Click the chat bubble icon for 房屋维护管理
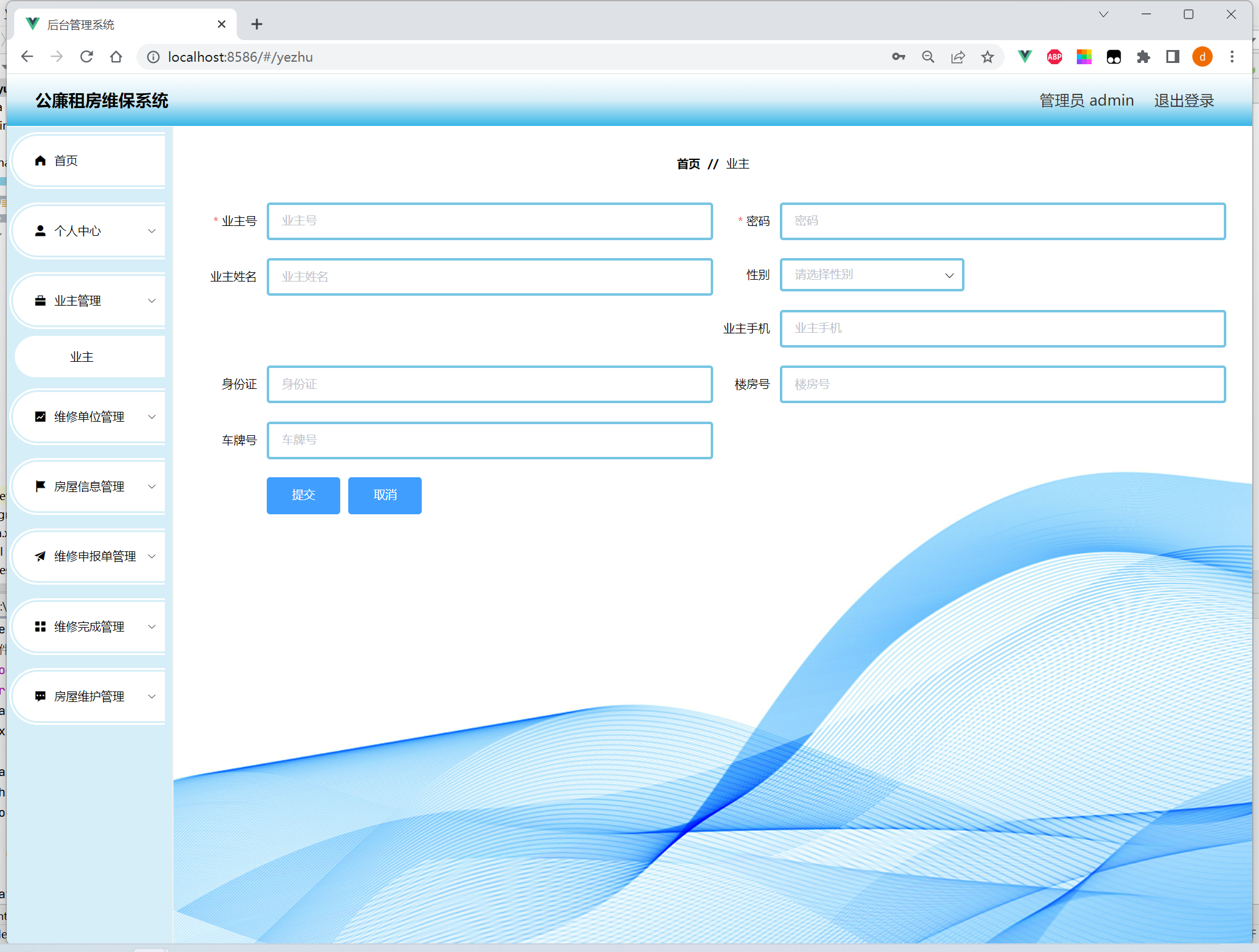The width and height of the screenshot is (1259, 952). click(x=41, y=696)
